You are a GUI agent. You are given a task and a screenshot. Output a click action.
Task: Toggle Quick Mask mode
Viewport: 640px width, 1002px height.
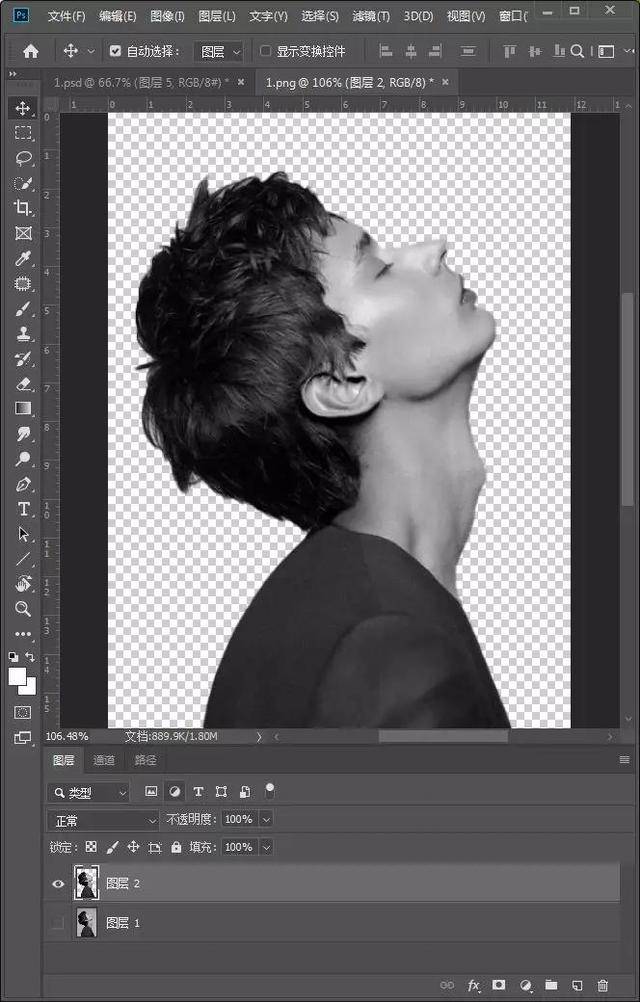pyautogui.click(x=23, y=712)
